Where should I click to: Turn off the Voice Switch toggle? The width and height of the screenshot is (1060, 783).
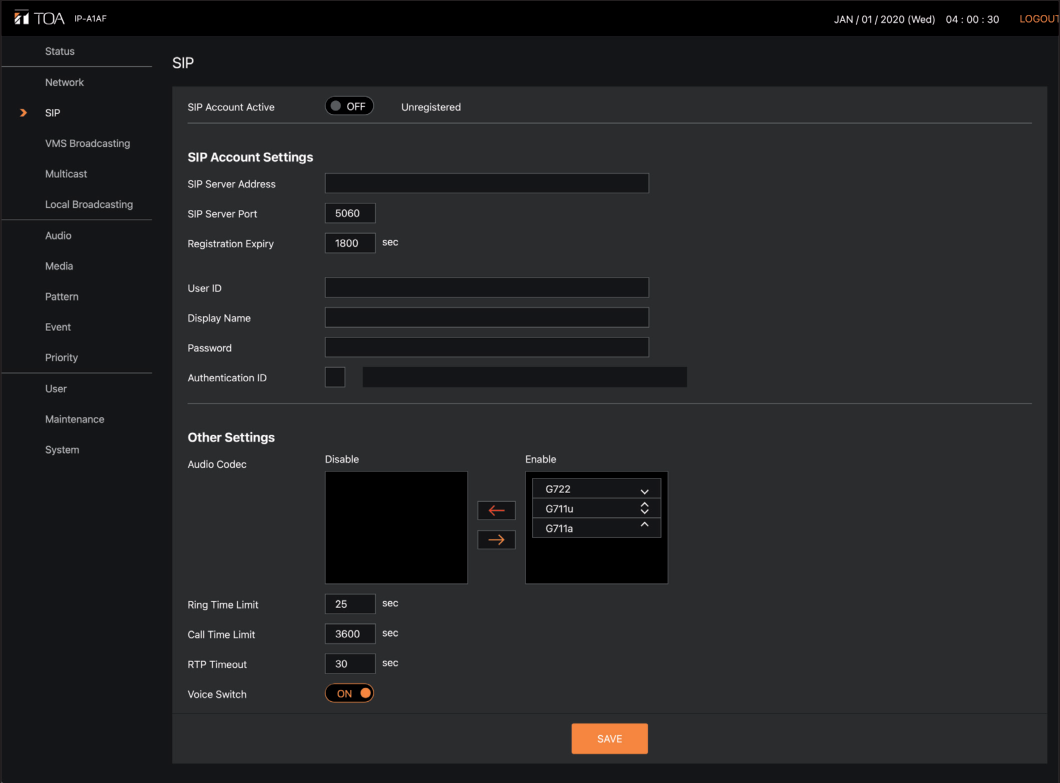click(349, 694)
